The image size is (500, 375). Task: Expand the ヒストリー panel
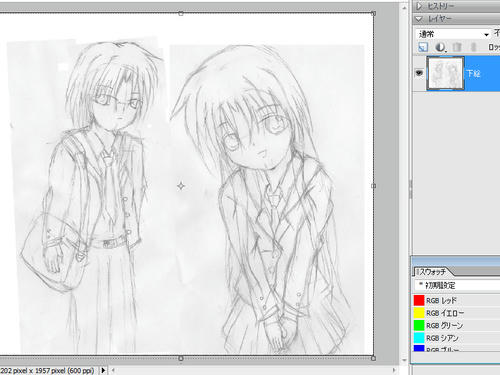pyautogui.click(x=419, y=6)
